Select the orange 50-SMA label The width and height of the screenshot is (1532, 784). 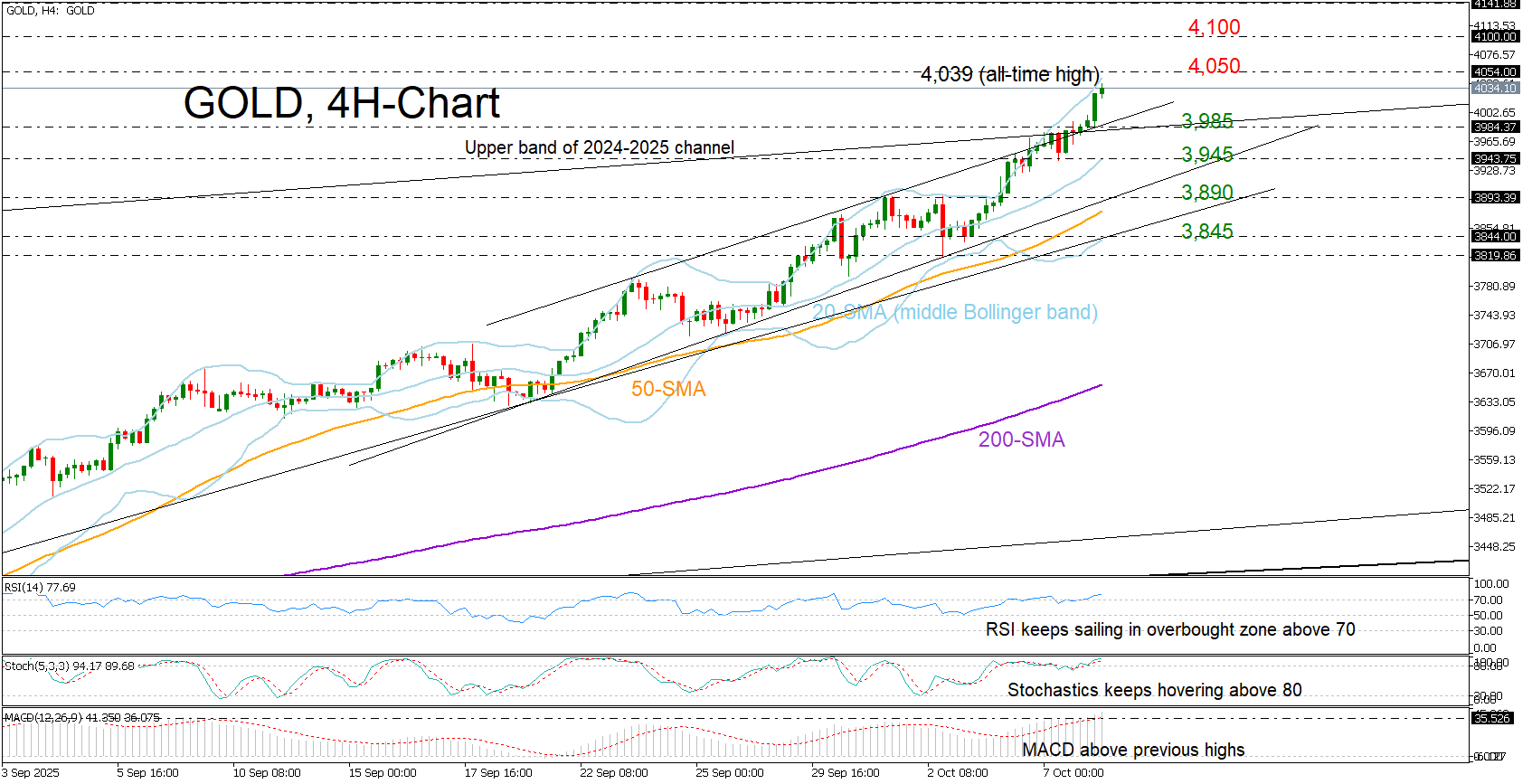point(667,389)
